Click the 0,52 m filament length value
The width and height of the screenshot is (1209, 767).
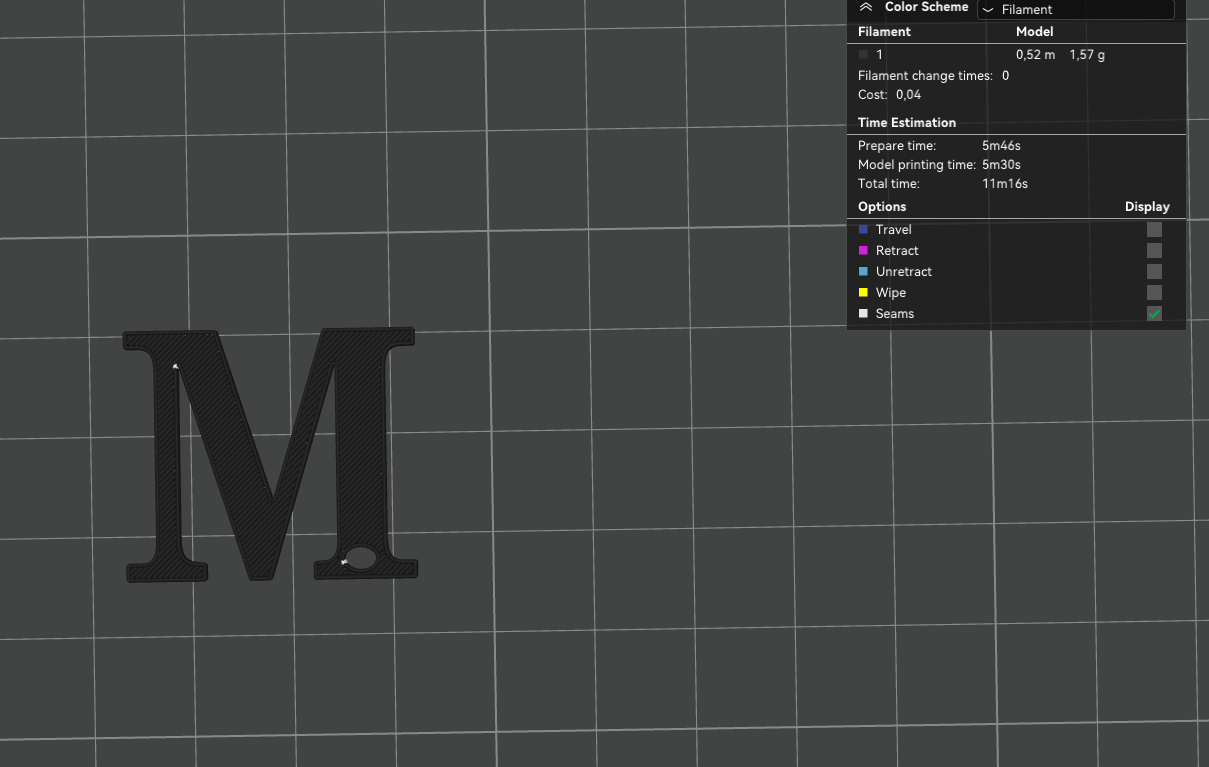1035,55
